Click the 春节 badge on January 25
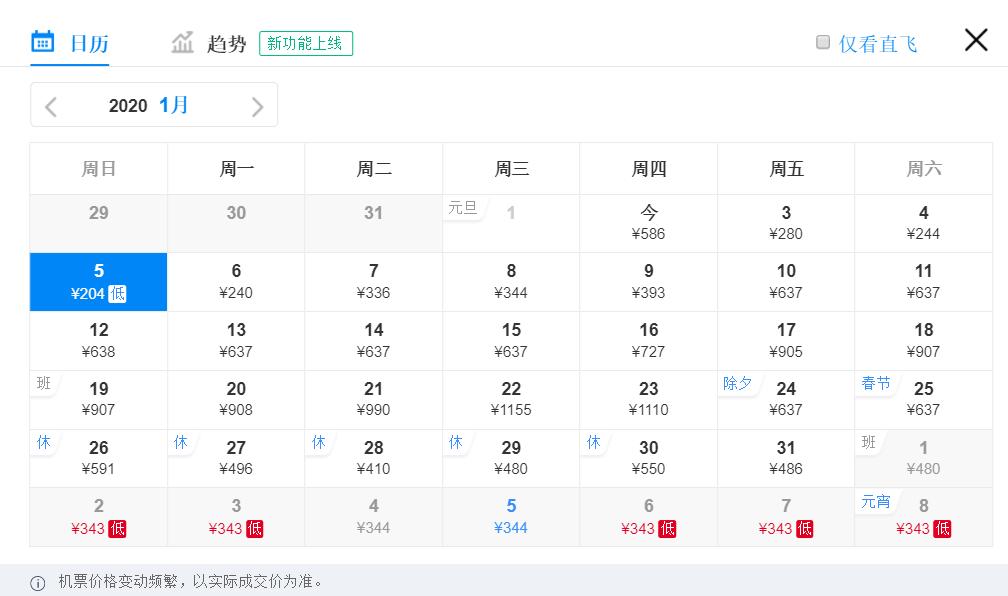The height and width of the screenshot is (596, 1008). (x=875, y=382)
